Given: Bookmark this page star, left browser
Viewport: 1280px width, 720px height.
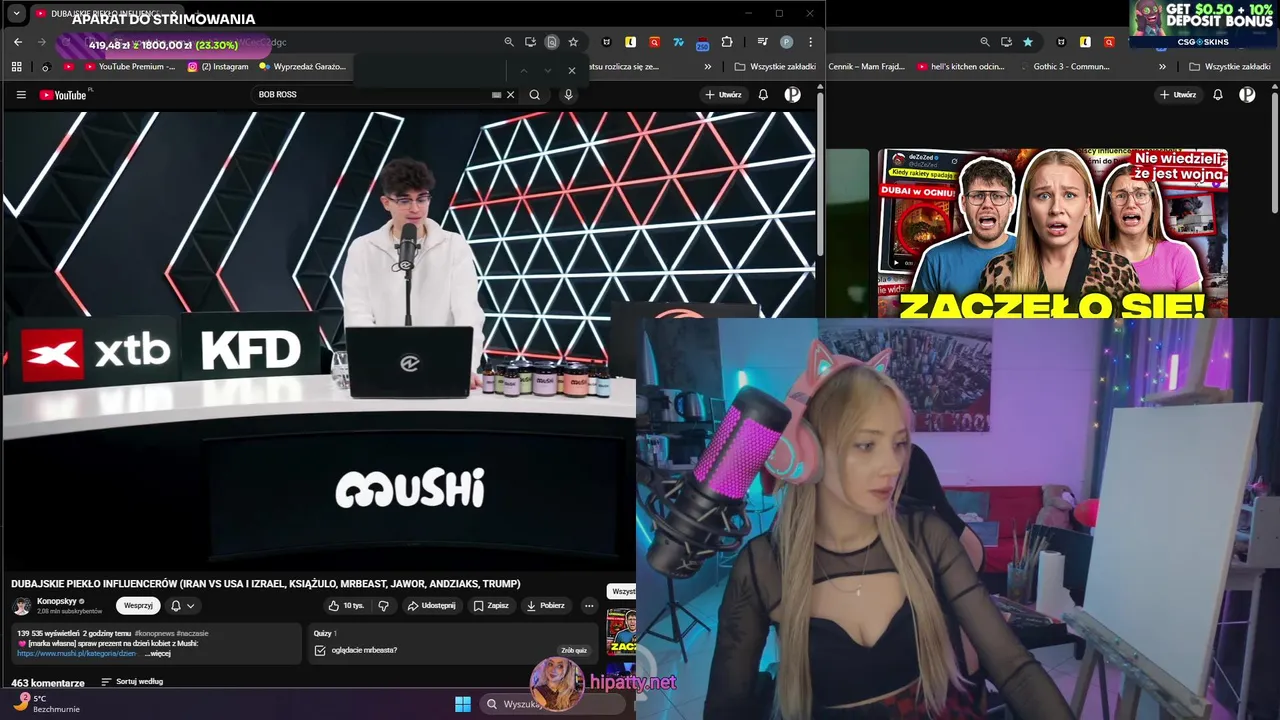Looking at the screenshot, I should (573, 42).
